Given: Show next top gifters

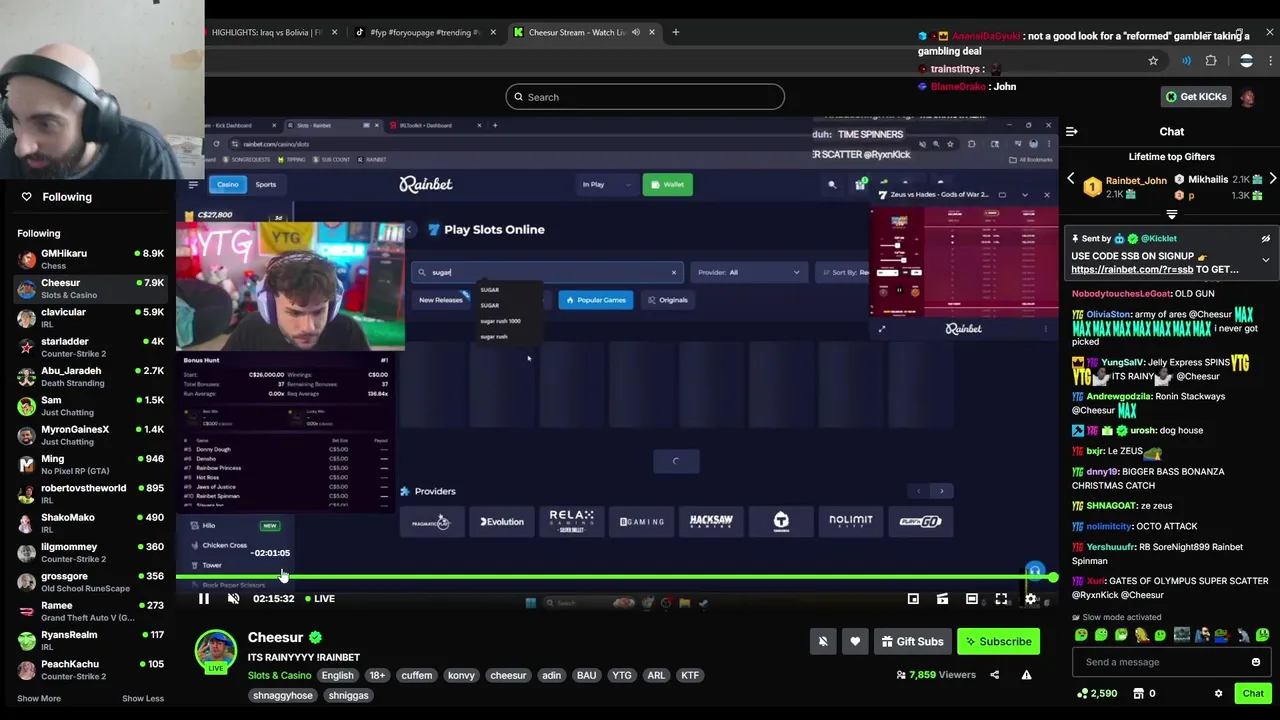Looking at the screenshot, I should 1272,179.
